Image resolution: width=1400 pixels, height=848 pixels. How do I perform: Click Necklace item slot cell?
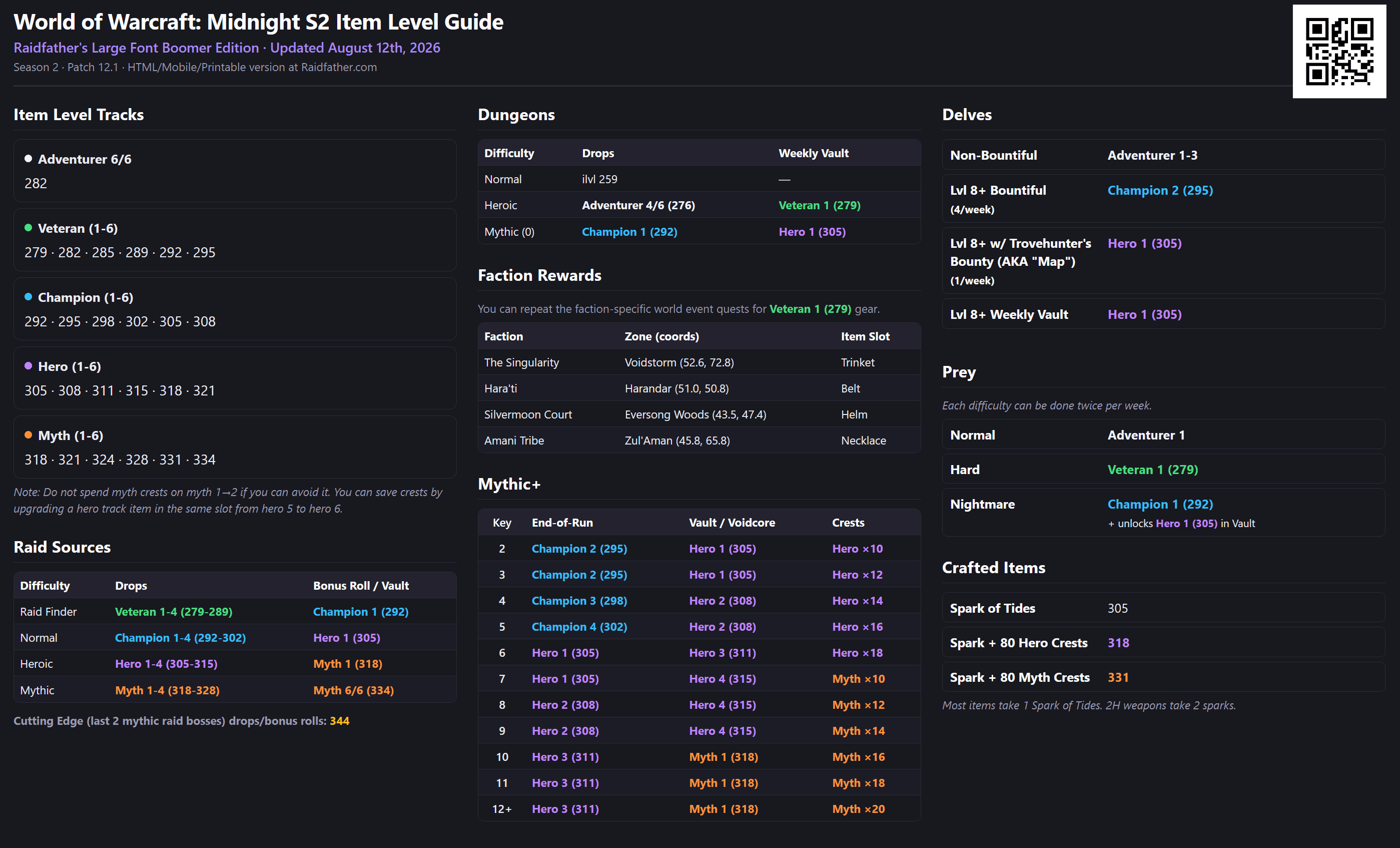click(x=863, y=441)
